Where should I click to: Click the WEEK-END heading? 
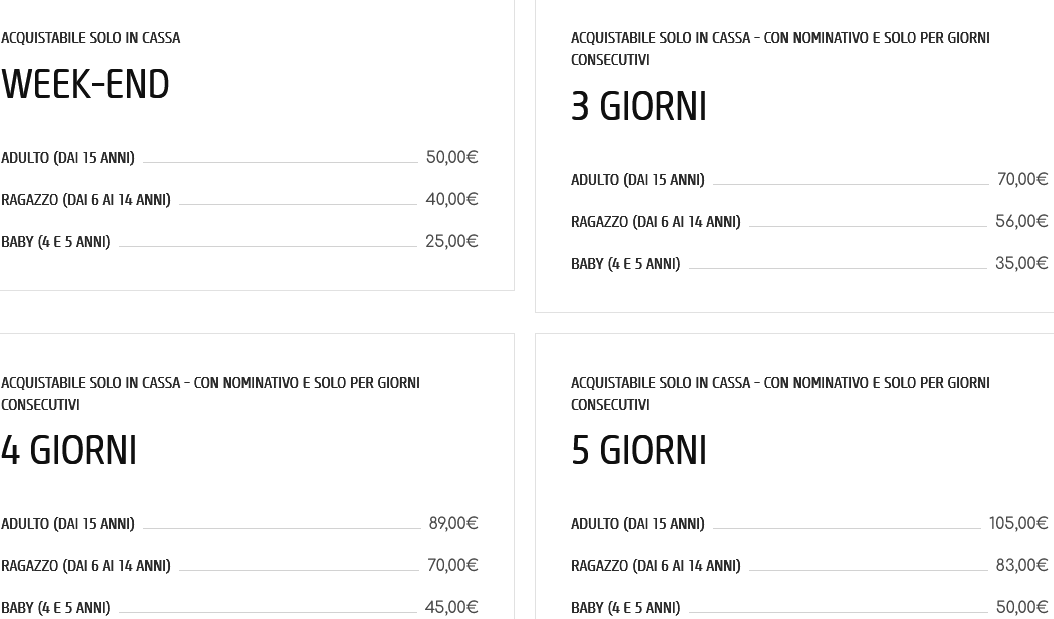coord(85,85)
